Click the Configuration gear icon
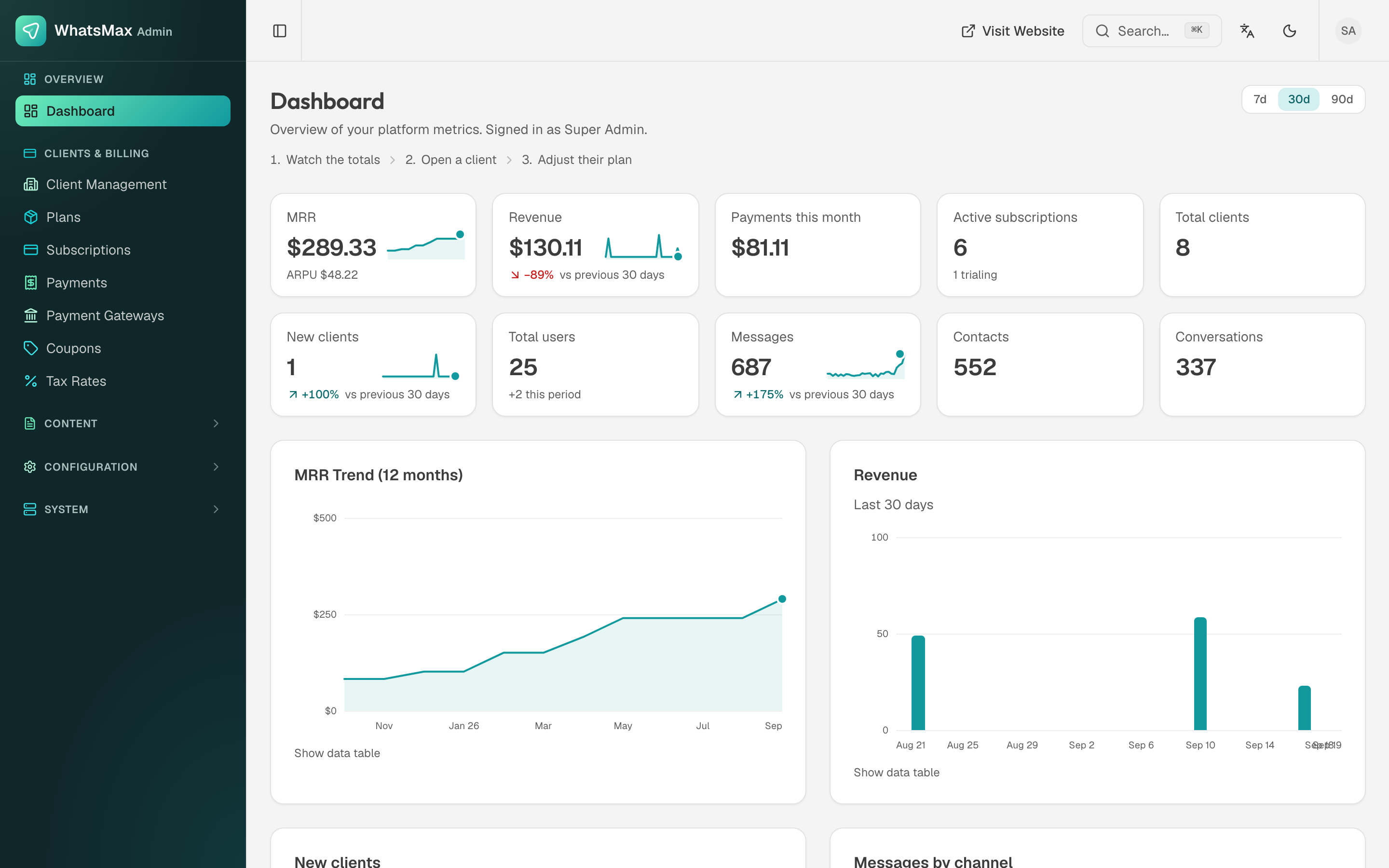Image resolution: width=1389 pixels, height=868 pixels. (30, 467)
